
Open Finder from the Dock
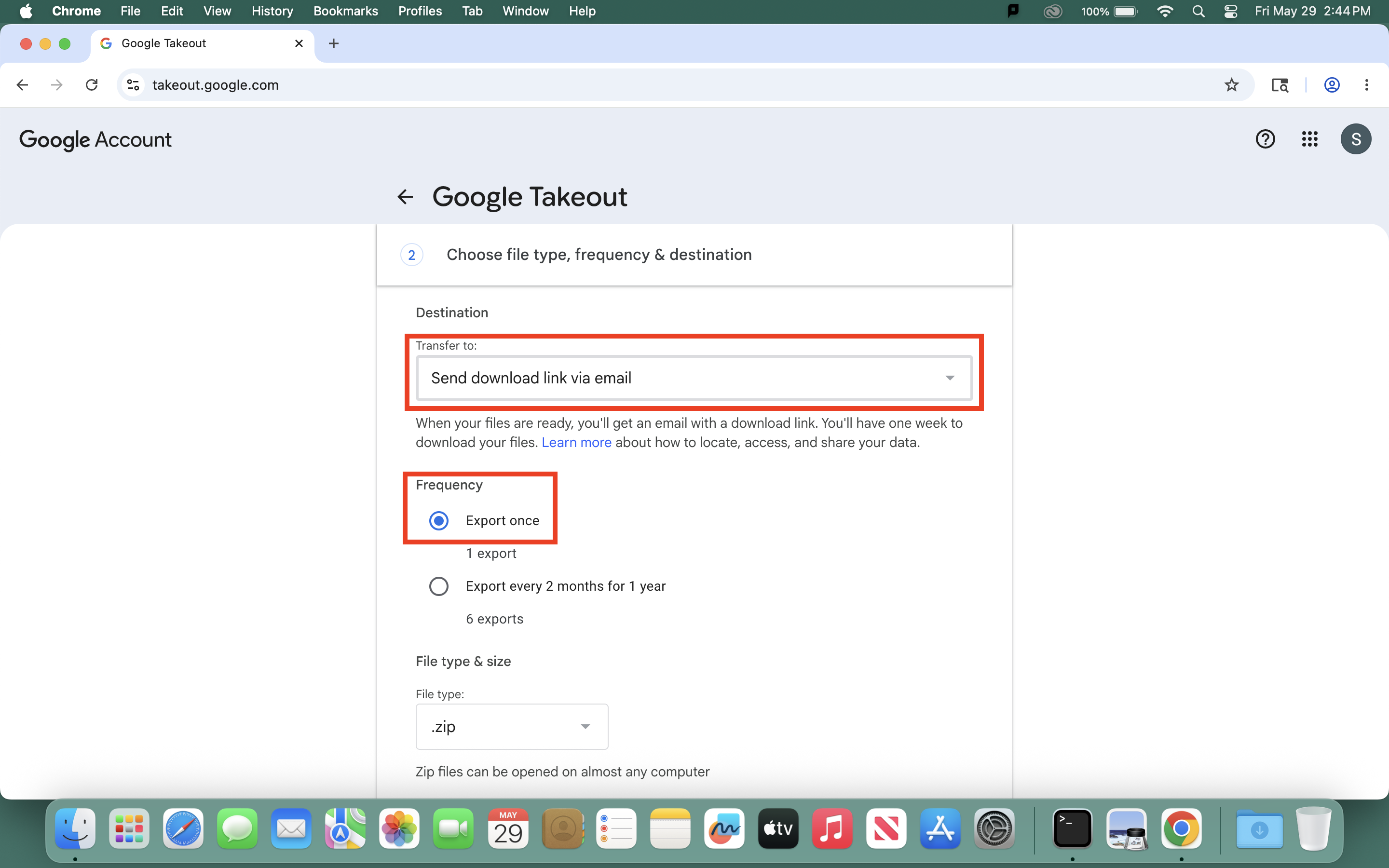click(x=75, y=828)
